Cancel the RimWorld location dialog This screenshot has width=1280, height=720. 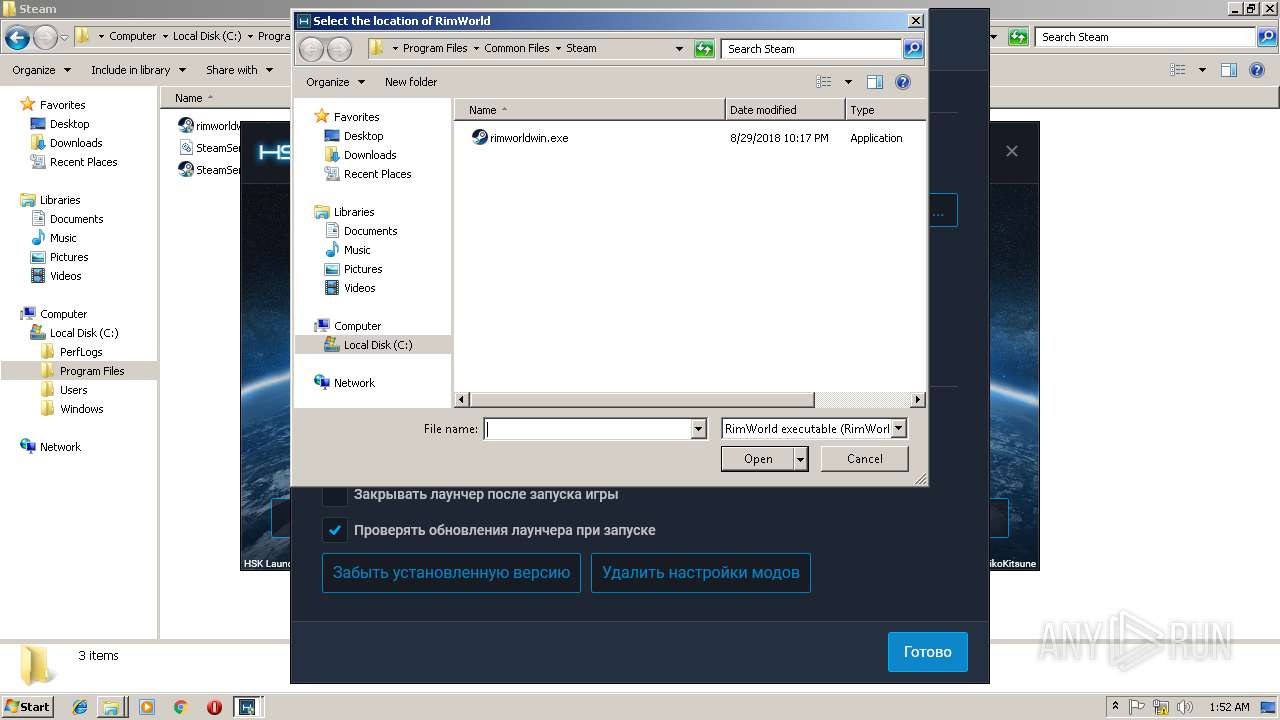pos(864,459)
